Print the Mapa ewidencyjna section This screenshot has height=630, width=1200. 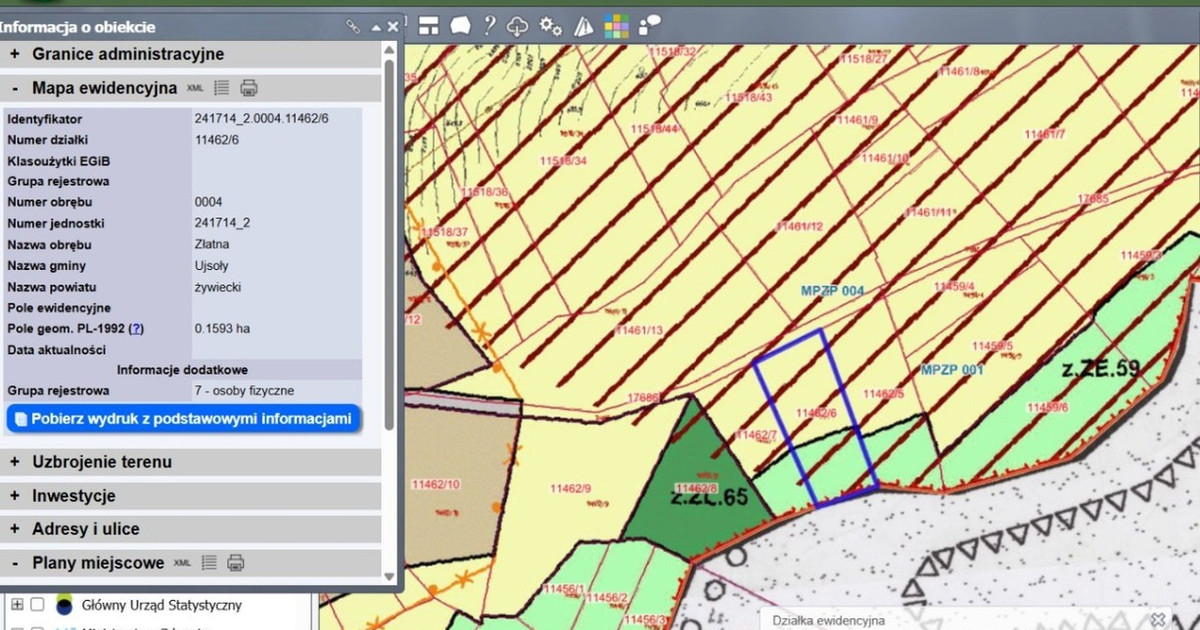pyautogui.click(x=249, y=88)
